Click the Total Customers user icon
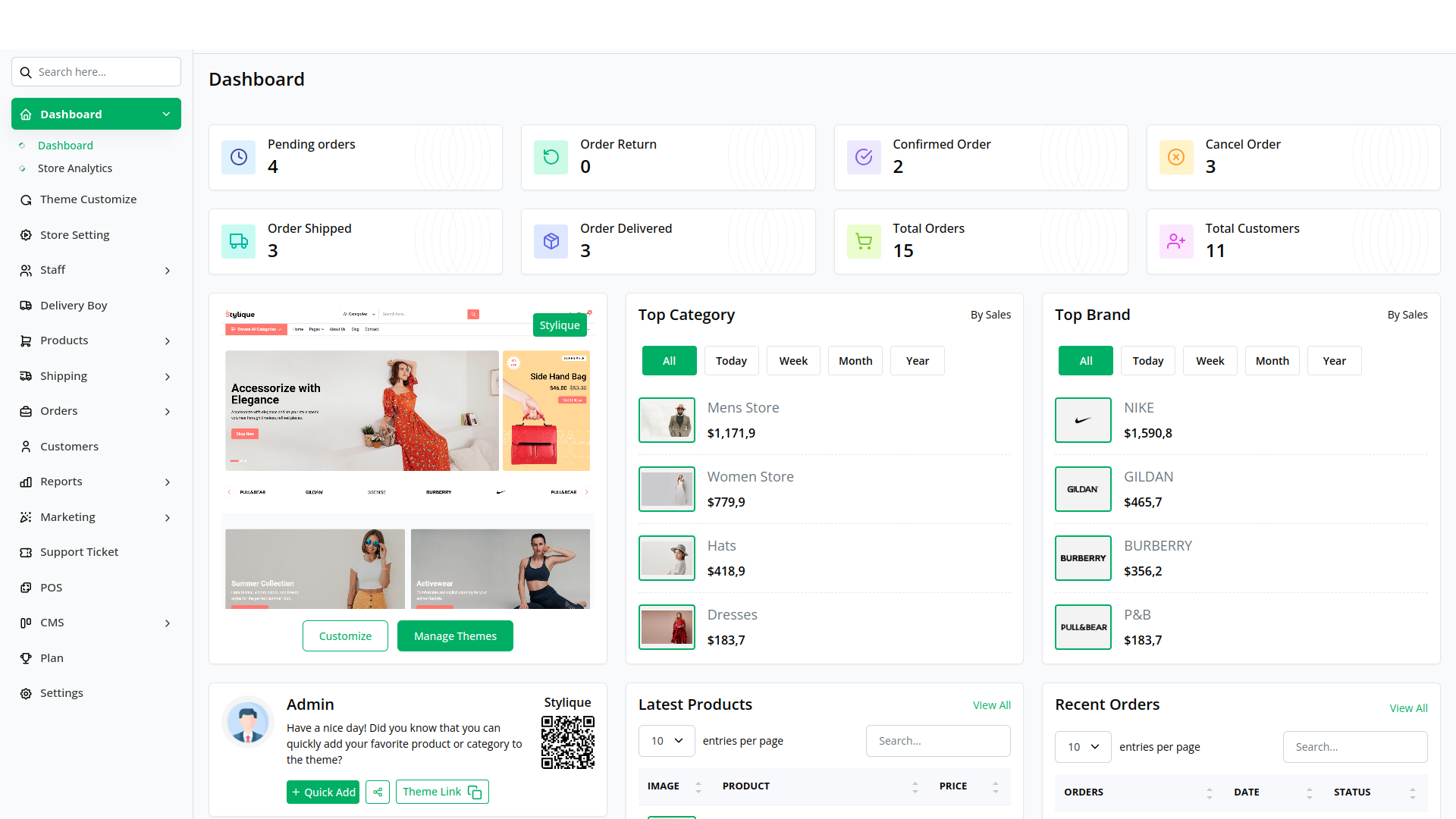The width and height of the screenshot is (1456, 819). click(x=1176, y=241)
